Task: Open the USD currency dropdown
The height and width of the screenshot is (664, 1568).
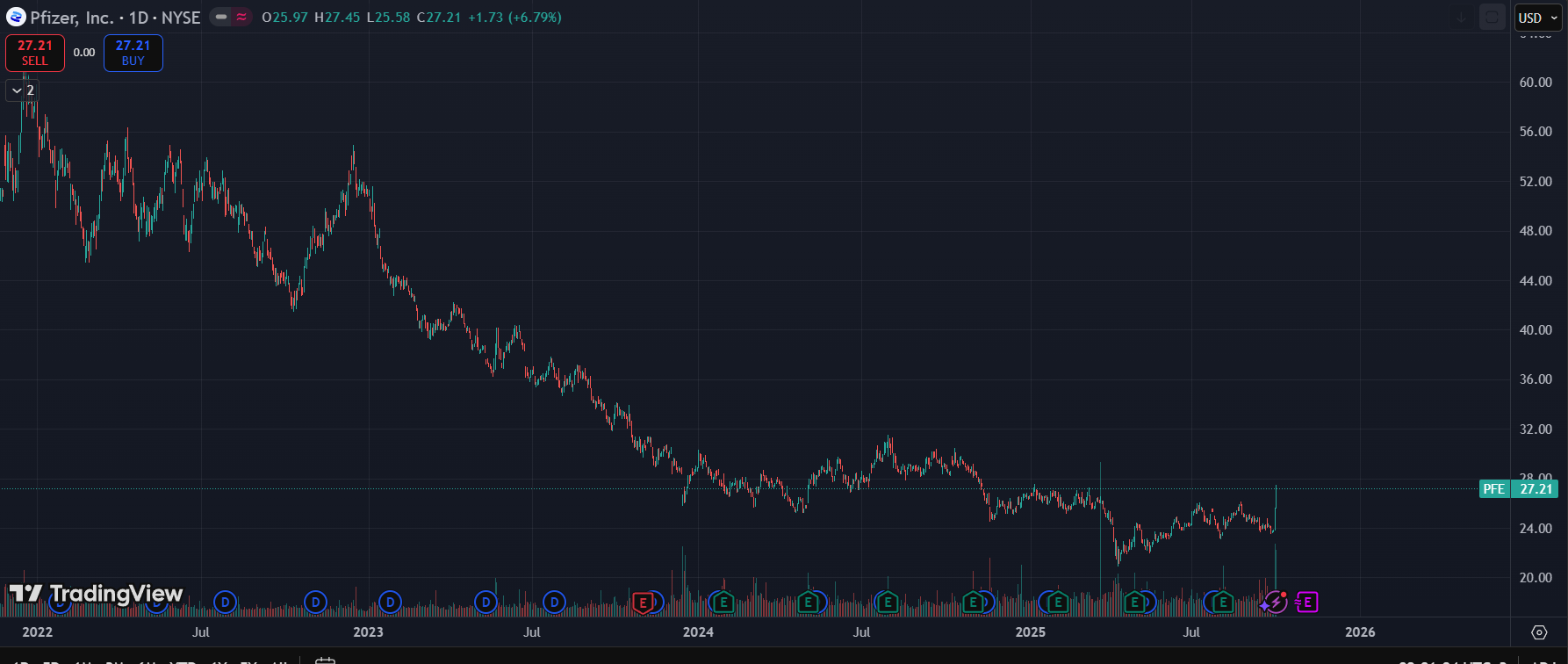Action: click(1537, 18)
